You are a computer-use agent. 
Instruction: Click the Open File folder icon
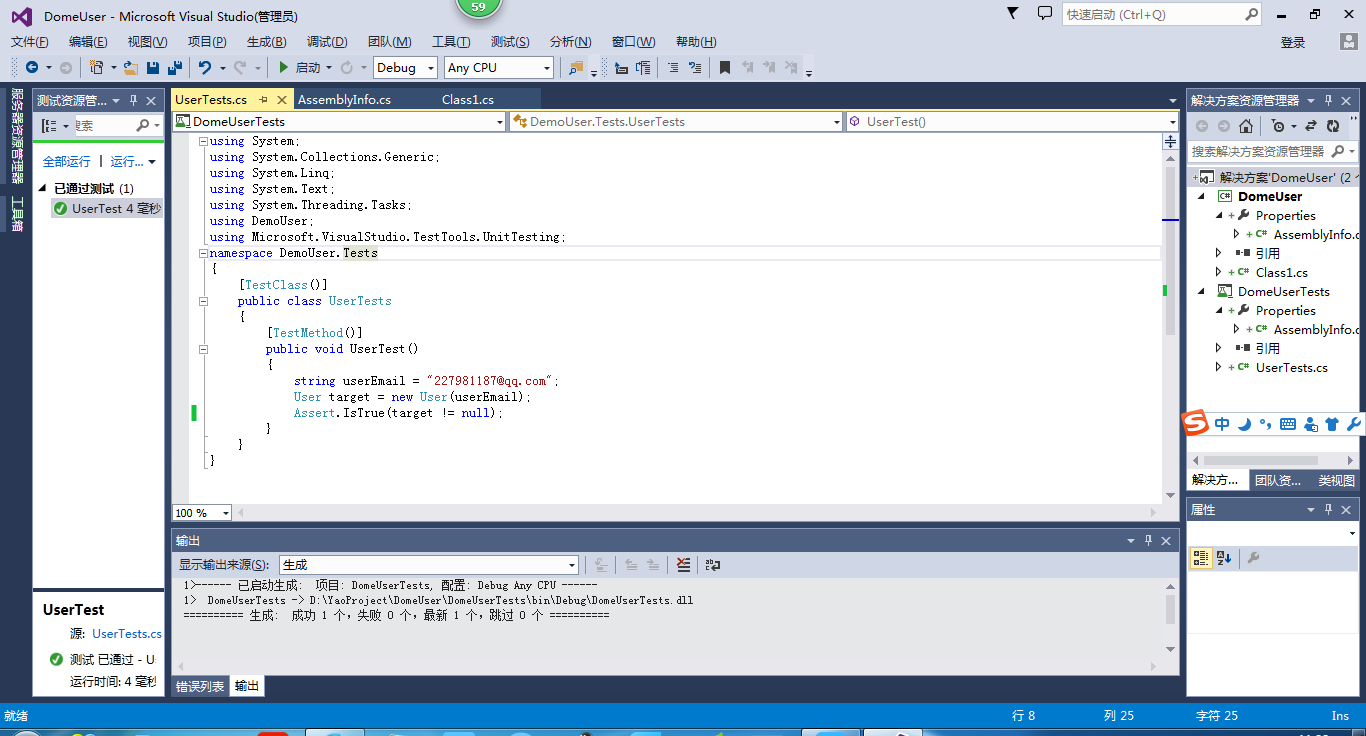tap(130, 68)
